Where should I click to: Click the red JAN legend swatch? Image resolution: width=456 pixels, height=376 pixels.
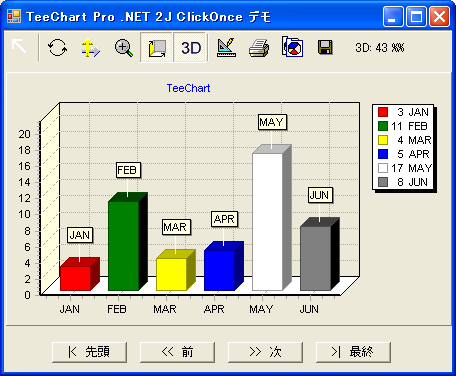pos(383,112)
